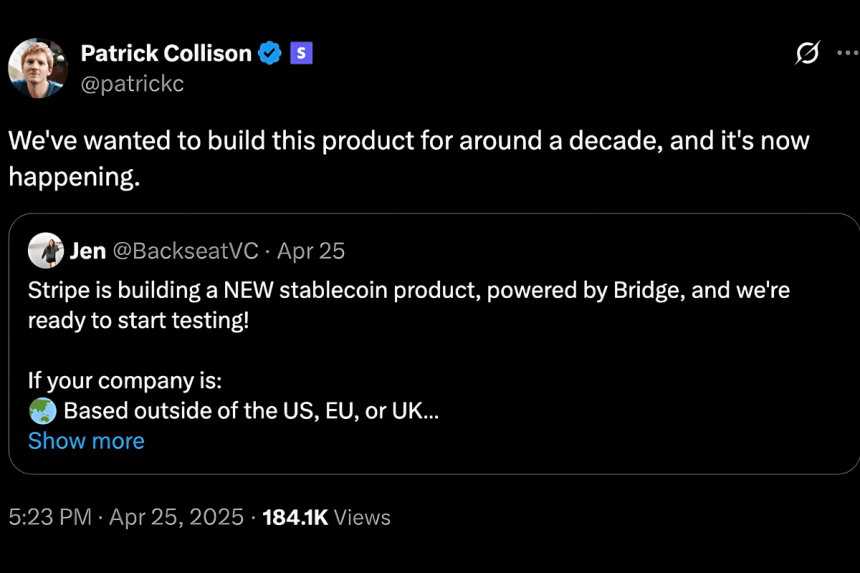Expand the quoted tweet with Show more
Screen dimensions: 860x573
86,441
